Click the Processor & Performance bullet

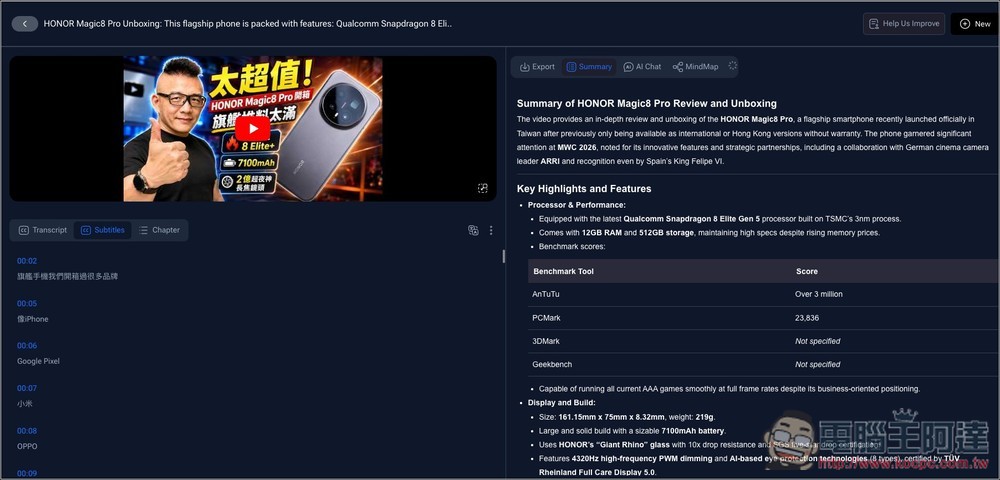click(577, 205)
